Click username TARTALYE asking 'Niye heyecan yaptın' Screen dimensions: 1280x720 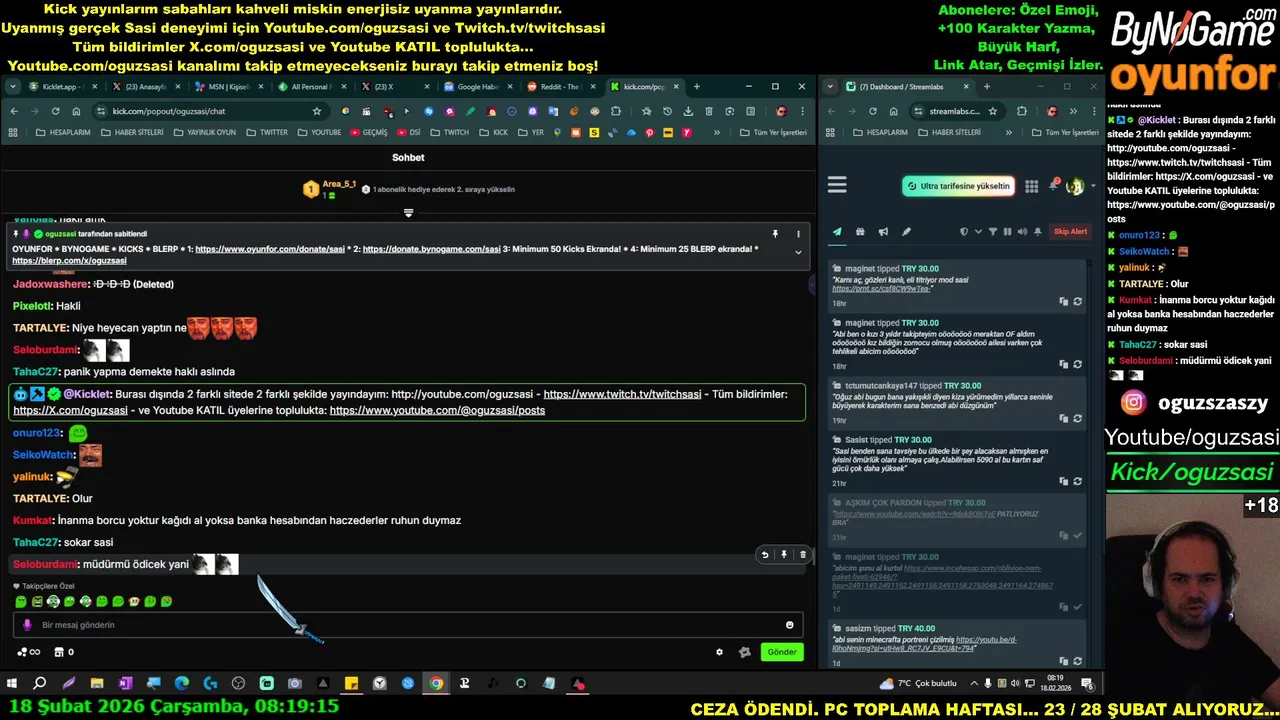(x=41, y=328)
